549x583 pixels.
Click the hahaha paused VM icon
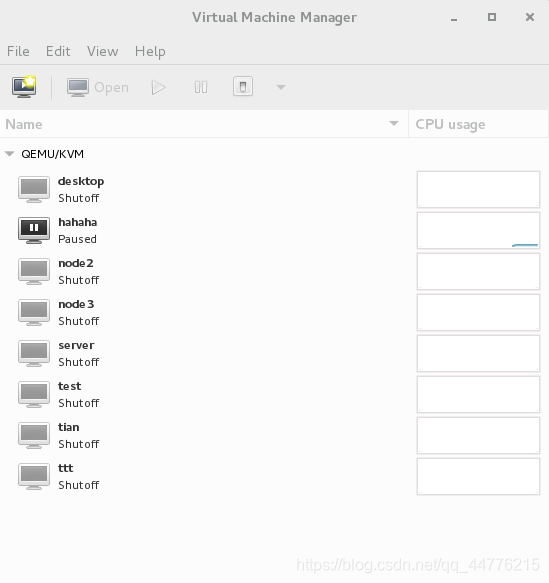tap(34, 231)
